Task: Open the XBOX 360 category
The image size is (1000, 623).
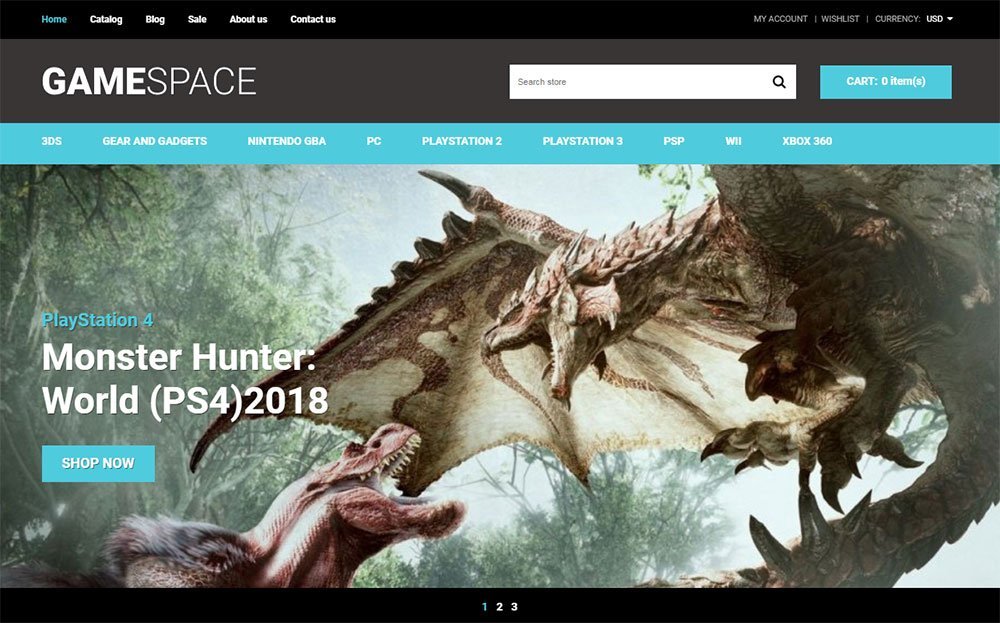Action: [807, 141]
